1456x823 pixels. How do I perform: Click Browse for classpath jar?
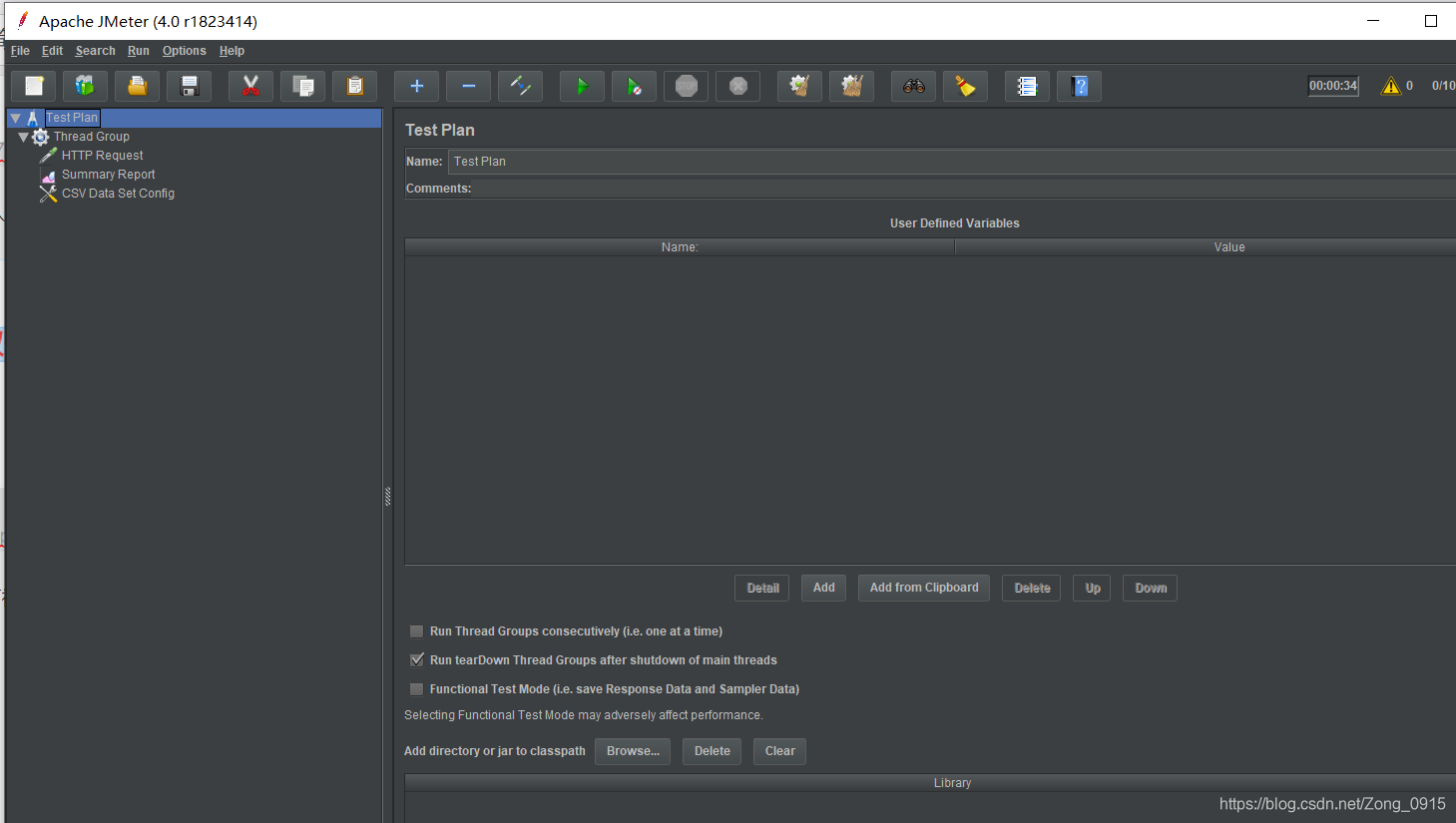click(x=633, y=751)
